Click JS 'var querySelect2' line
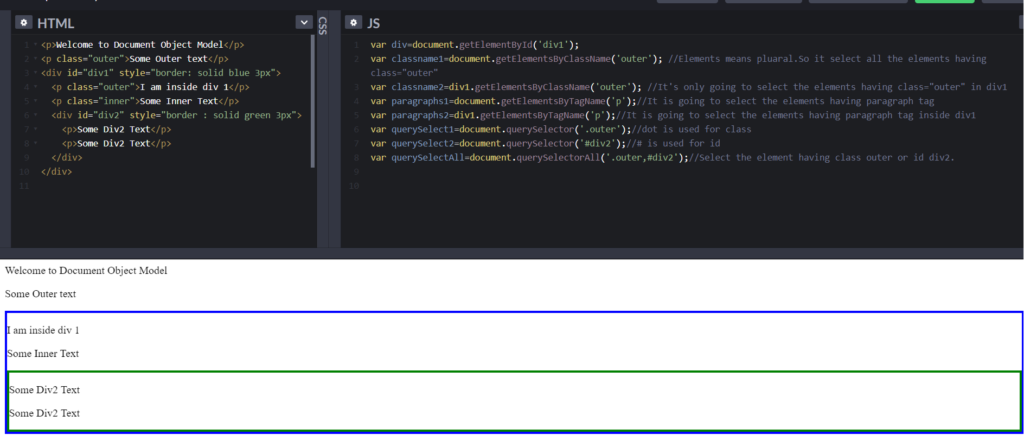1024x435 pixels. click(x=545, y=144)
